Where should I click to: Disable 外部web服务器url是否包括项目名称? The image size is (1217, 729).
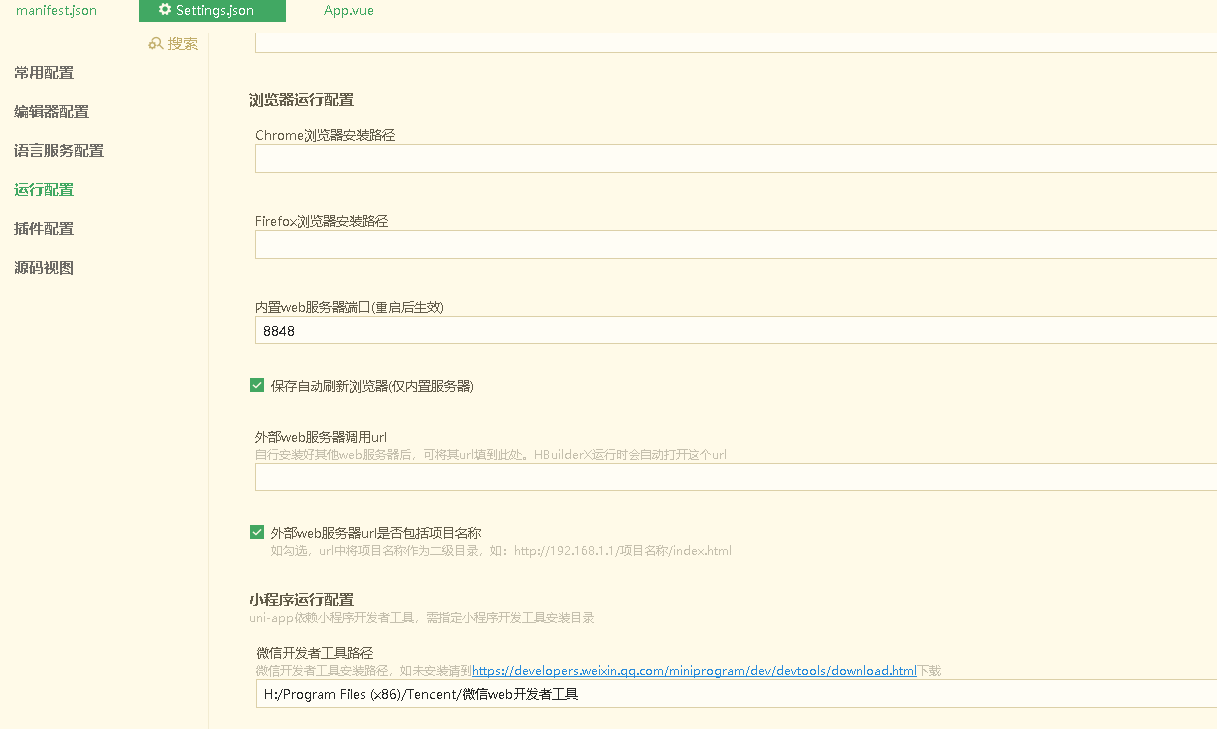click(x=256, y=532)
